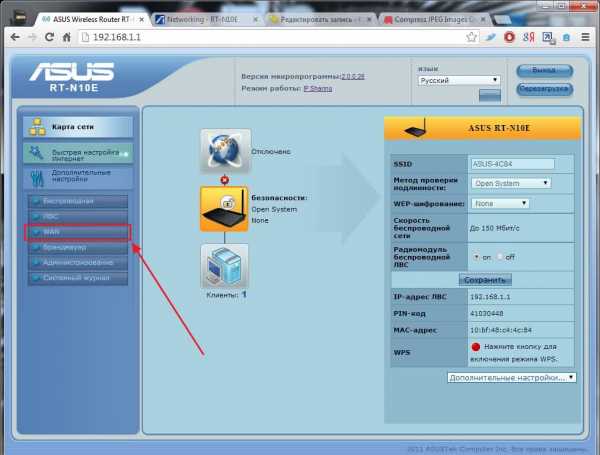The height and width of the screenshot is (455, 600).
Task: Open the Брандмауэр menu item
Action: pyautogui.click(x=78, y=248)
